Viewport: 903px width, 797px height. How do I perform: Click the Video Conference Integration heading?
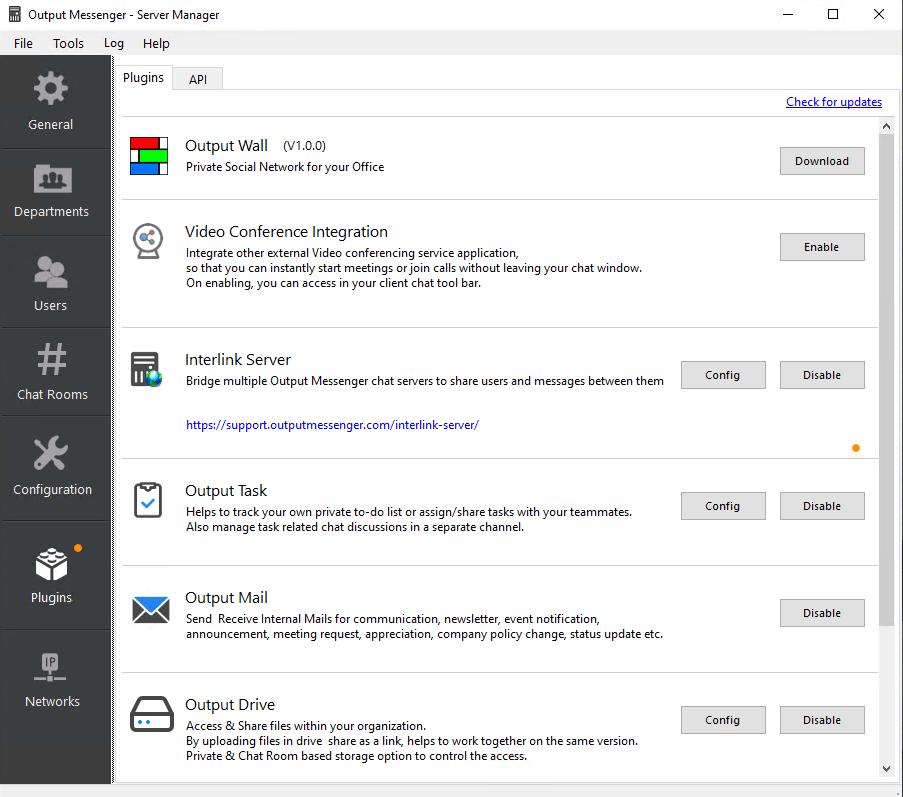click(286, 231)
